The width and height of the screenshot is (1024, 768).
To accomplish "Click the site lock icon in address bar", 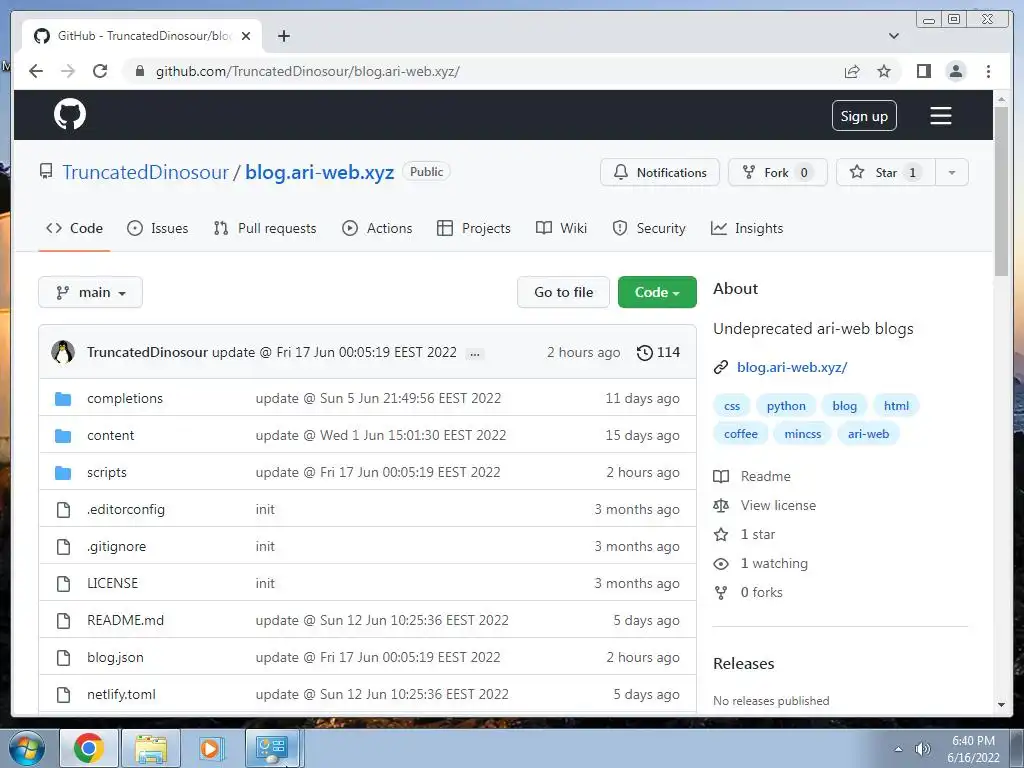I will [x=139, y=71].
